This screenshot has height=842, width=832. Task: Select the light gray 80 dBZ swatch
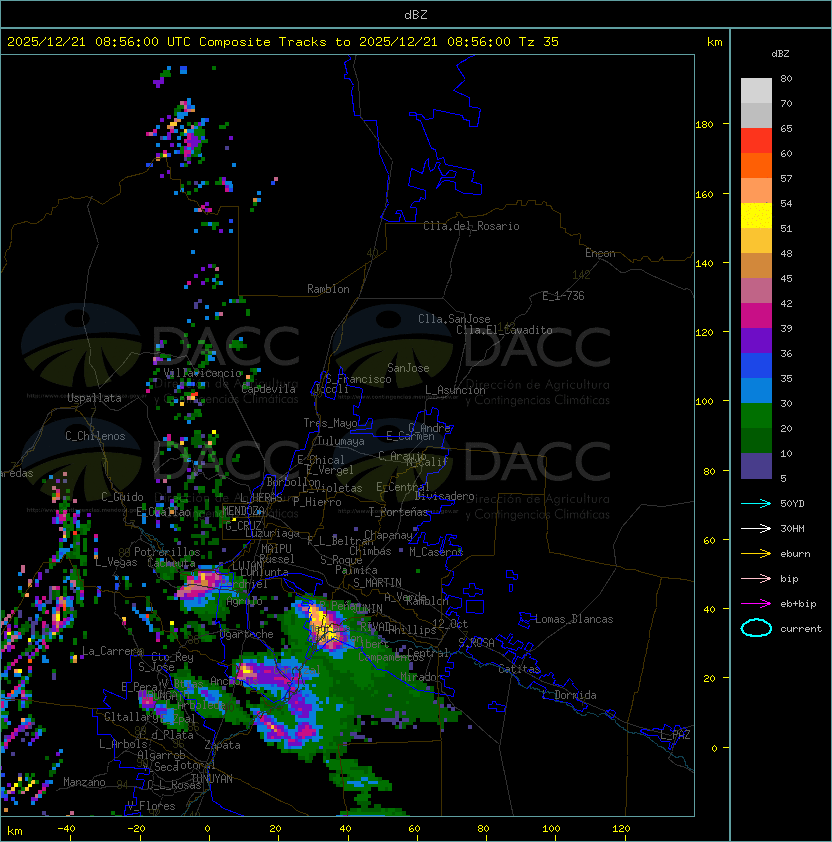coord(756,91)
